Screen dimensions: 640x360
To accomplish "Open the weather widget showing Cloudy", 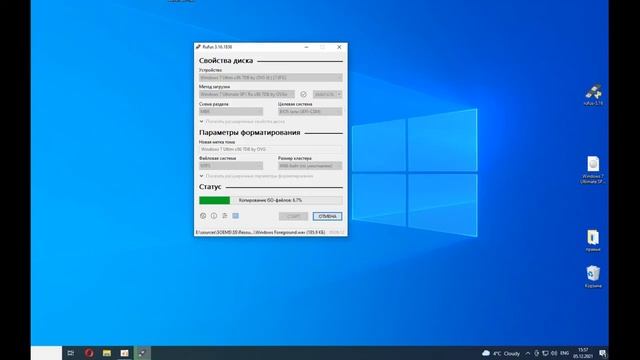I will 501,353.
